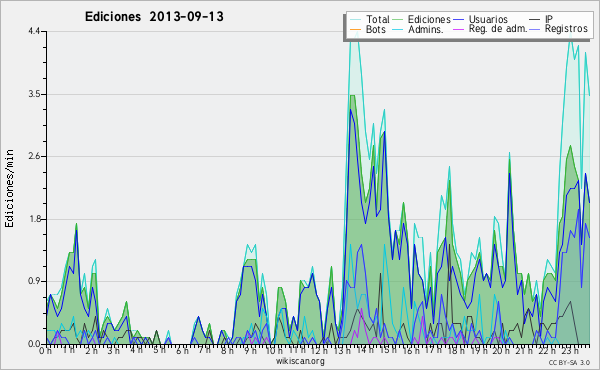Click the magenta Reg. de adm. legend swatch

click(458, 29)
